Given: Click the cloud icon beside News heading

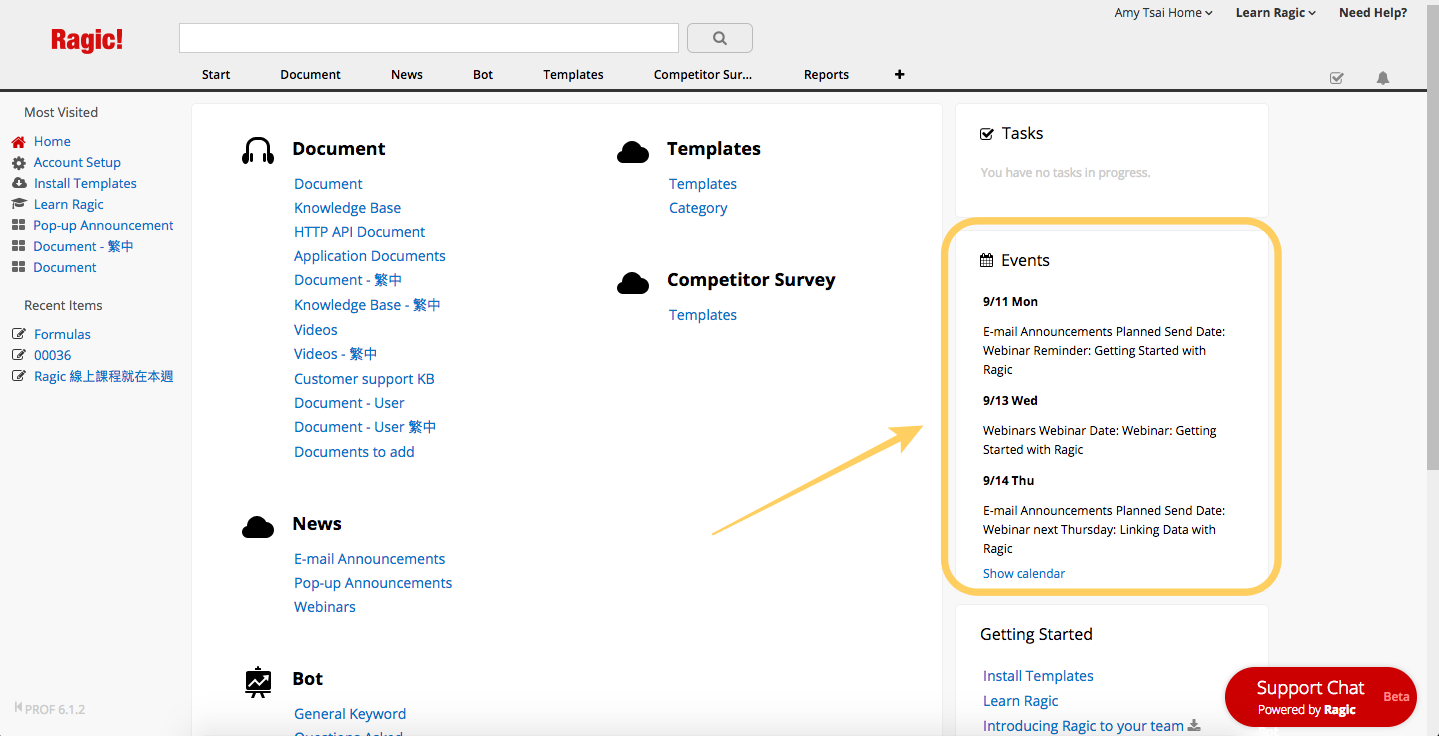Looking at the screenshot, I should pos(258,527).
